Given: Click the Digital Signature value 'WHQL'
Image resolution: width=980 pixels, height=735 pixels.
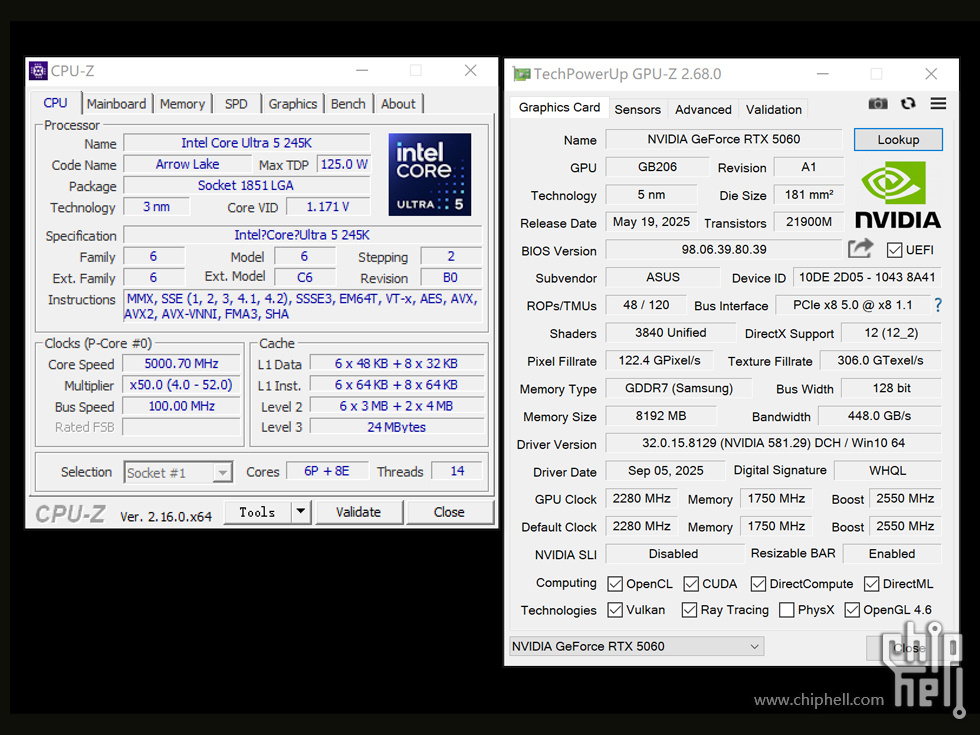Looking at the screenshot, I should (x=888, y=471).
